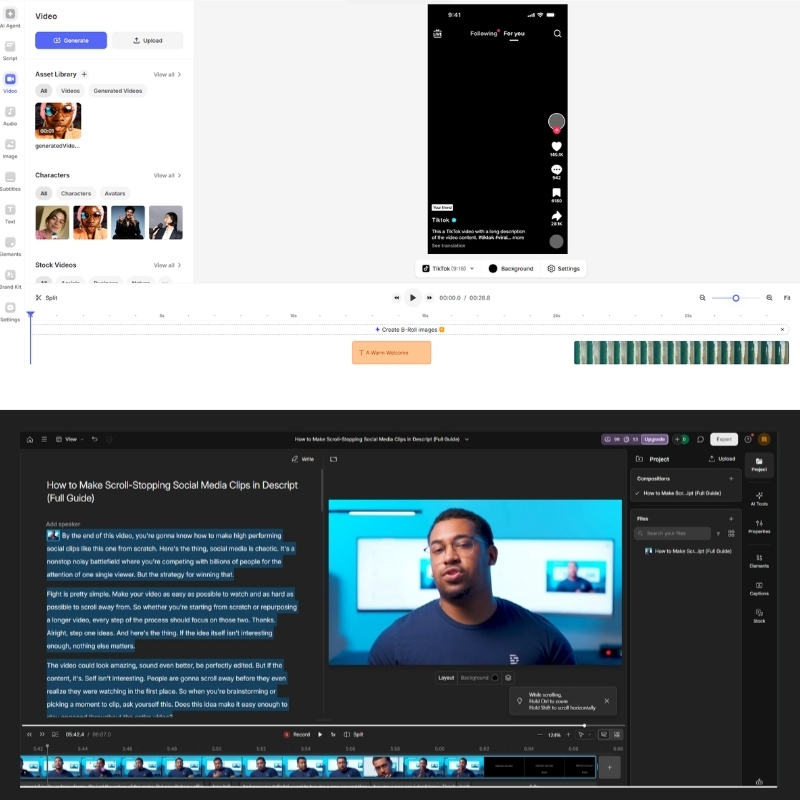This screenshot has height=800, width=800.
Task: Toggle the grid view icon in Files
Action: (x=731, y=533)
